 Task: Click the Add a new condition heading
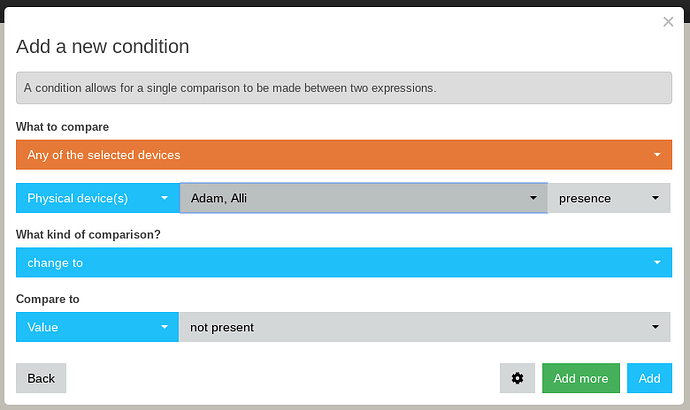click(x=103, y=47)
